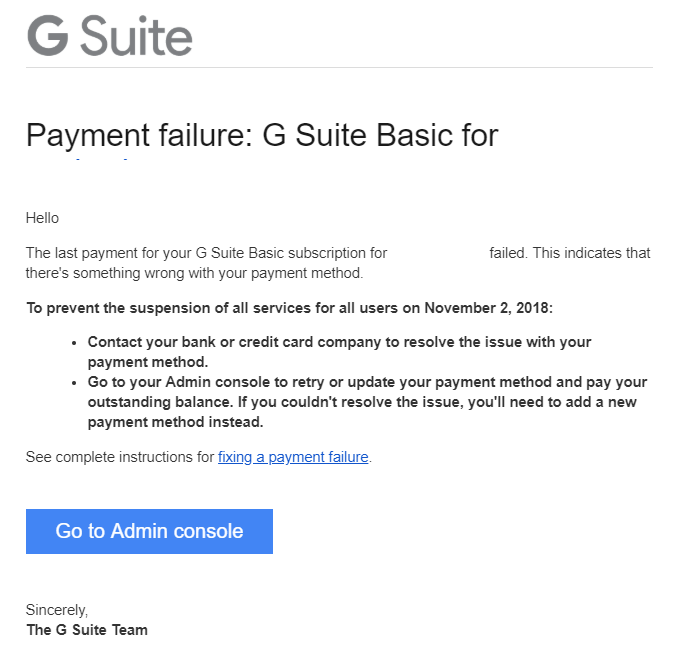Click the second bullet point marker

pos(75,383)
